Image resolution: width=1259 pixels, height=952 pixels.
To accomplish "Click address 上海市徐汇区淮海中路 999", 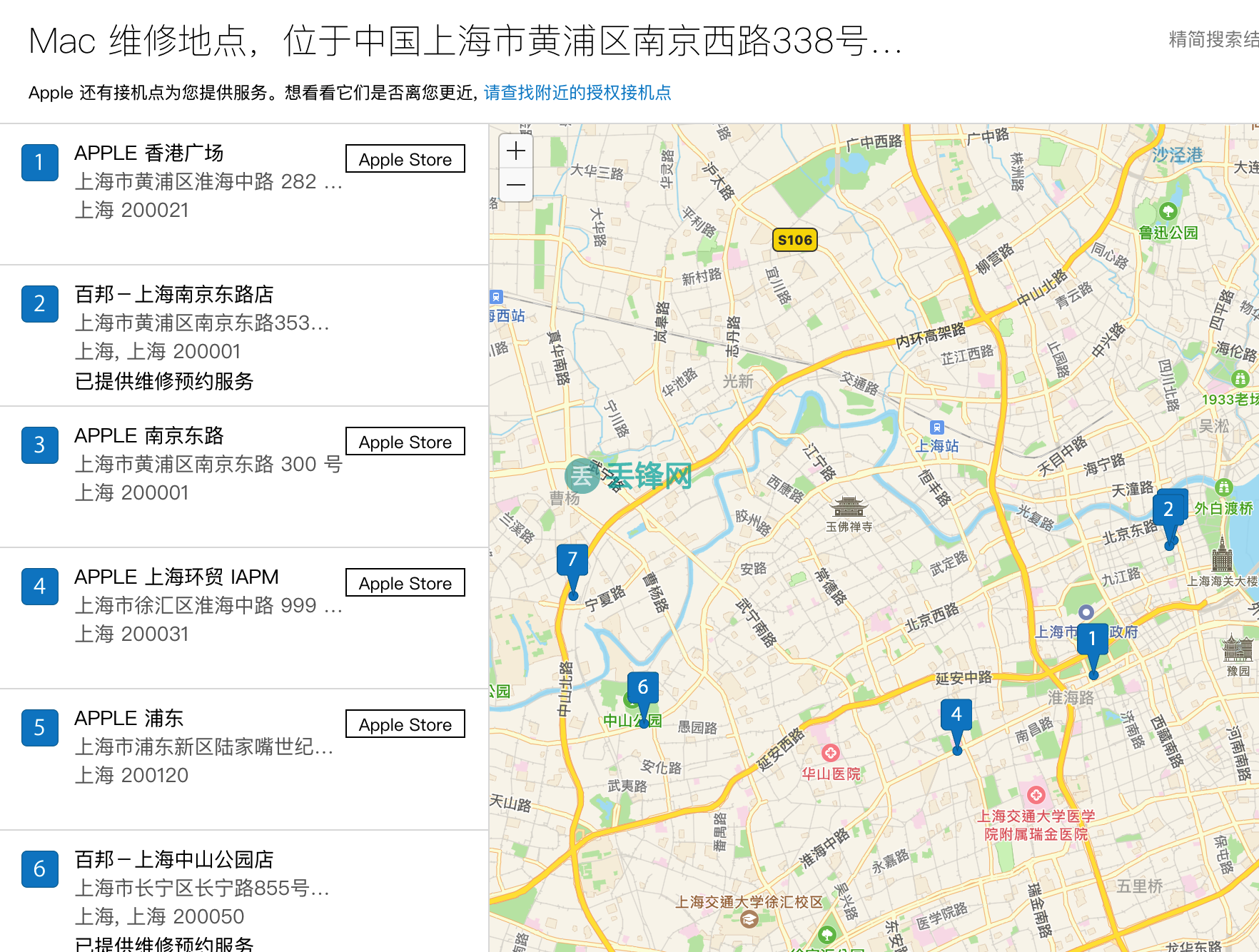I will click(208, 605).
